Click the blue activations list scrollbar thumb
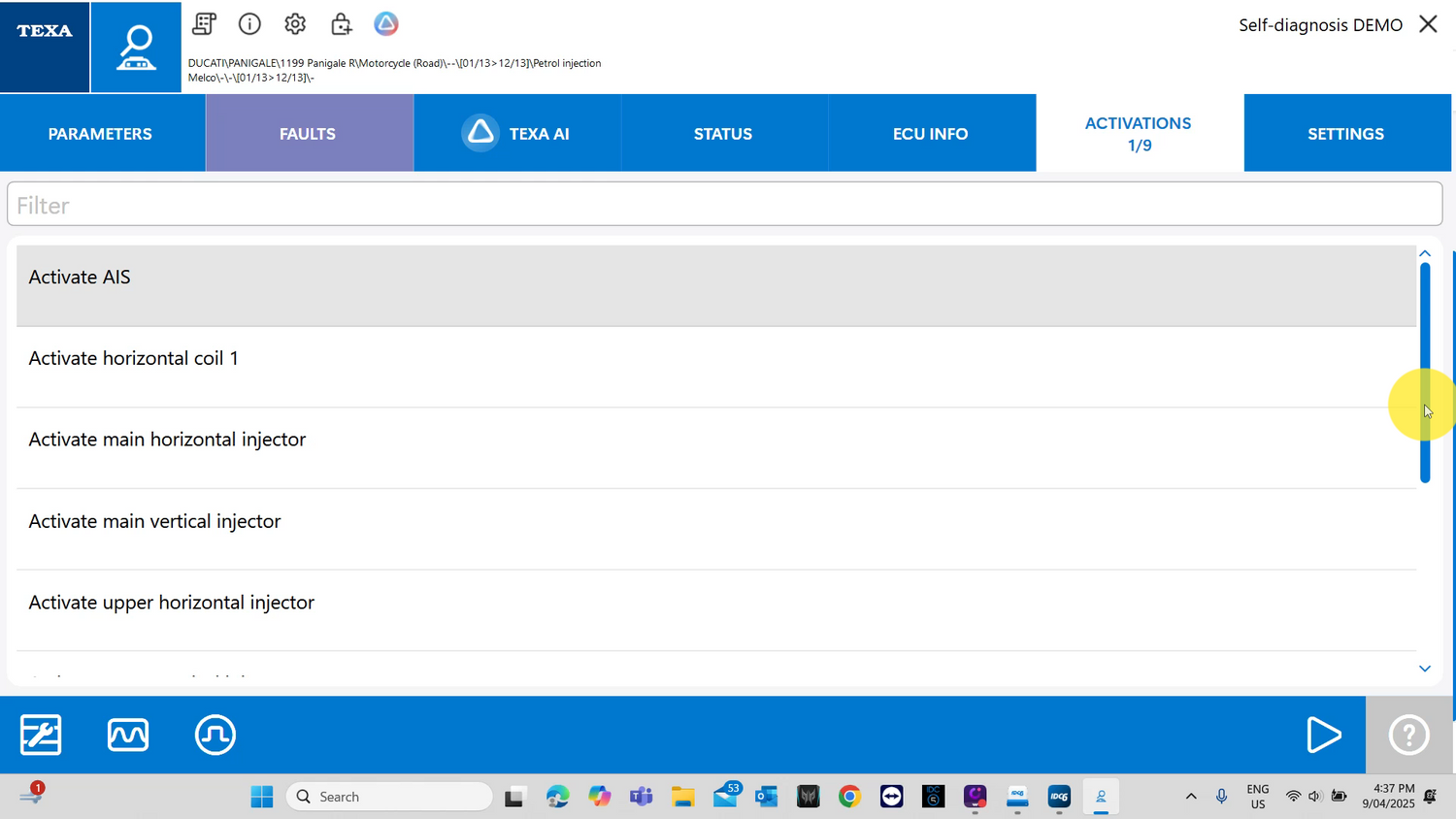This screenshot has width=1456, height=819. pos(1425,373)
